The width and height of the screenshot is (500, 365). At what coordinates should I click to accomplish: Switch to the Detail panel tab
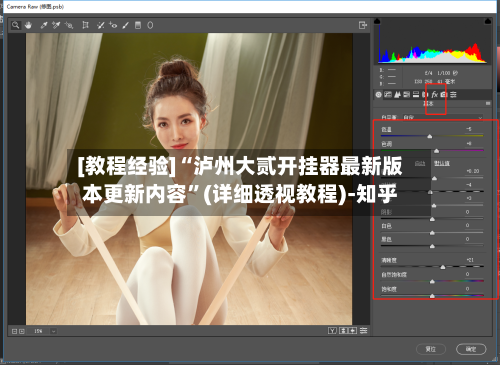[x=397, y=95]
